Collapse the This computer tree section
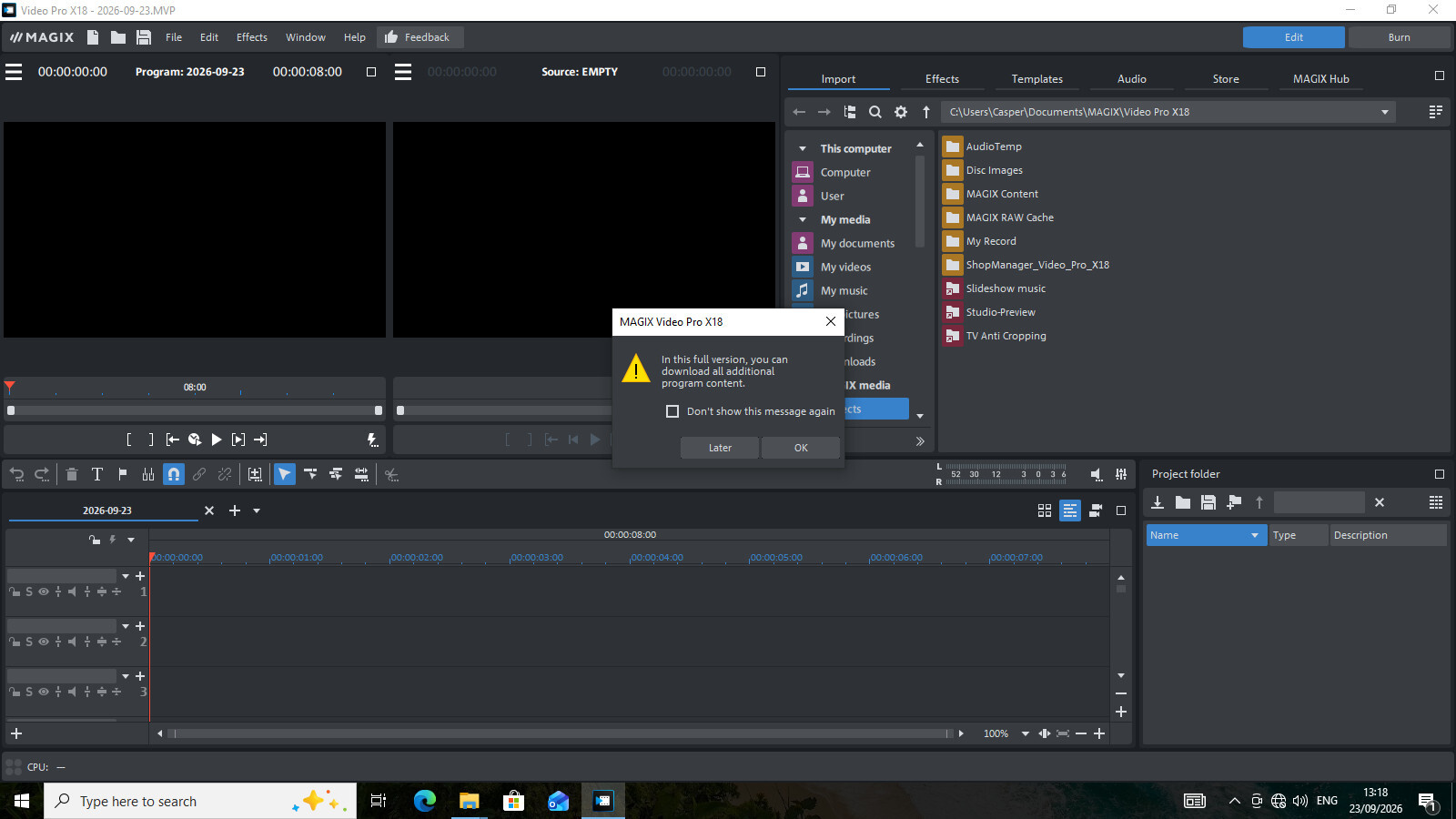Screen dimensions: 1456x819 803,148
